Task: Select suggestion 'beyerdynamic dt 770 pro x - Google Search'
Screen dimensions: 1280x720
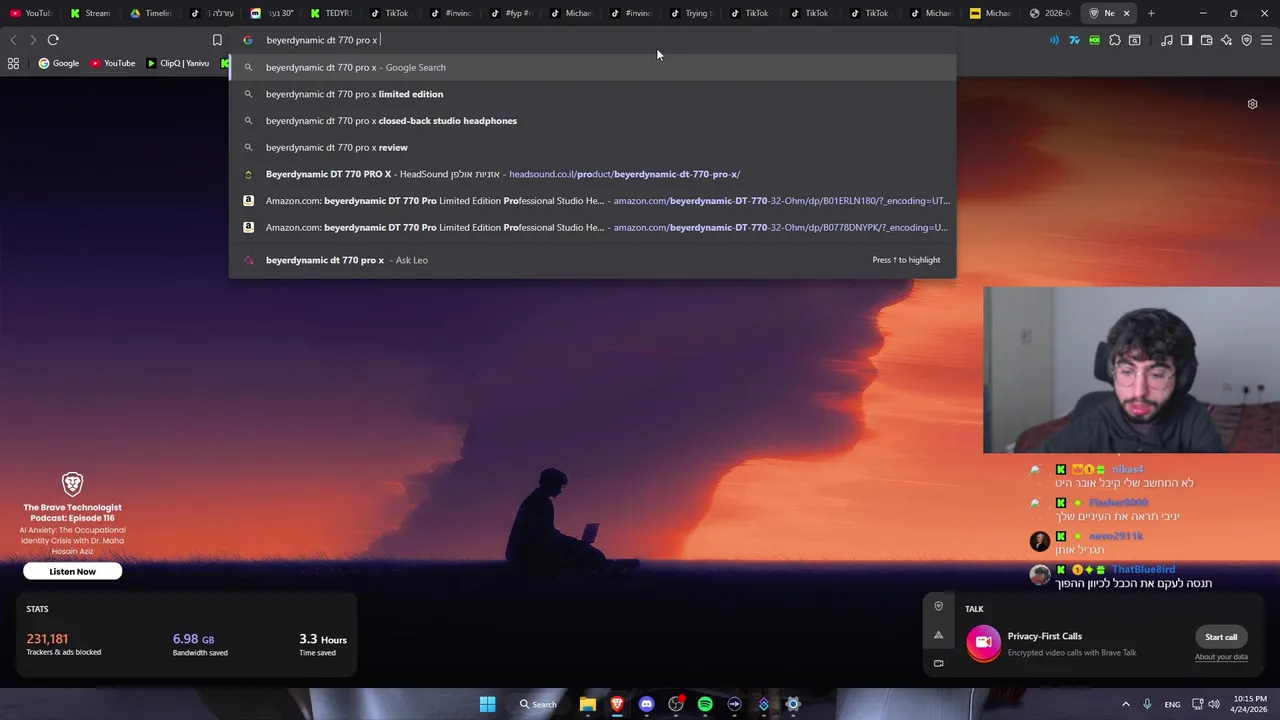Action: click(592, 67)
